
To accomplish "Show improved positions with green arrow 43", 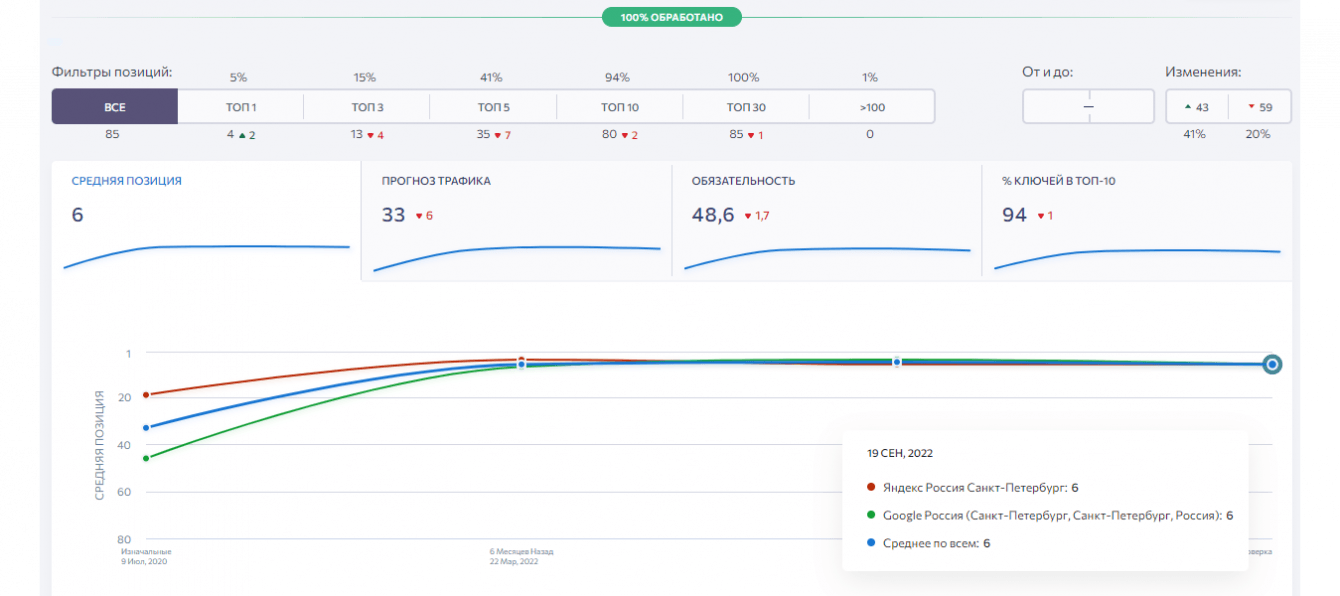I will point(1197,107).
